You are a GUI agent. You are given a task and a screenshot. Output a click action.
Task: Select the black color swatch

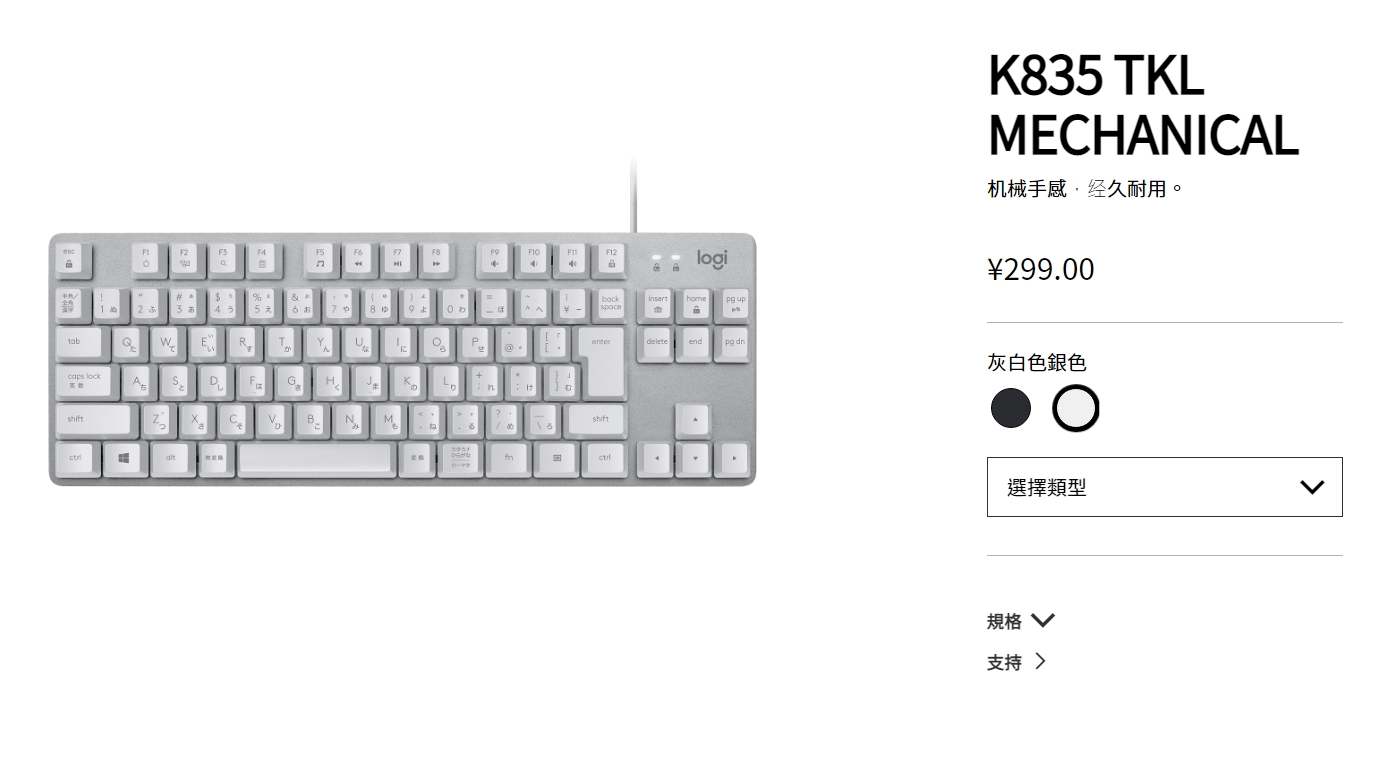tap(1010, 408)
